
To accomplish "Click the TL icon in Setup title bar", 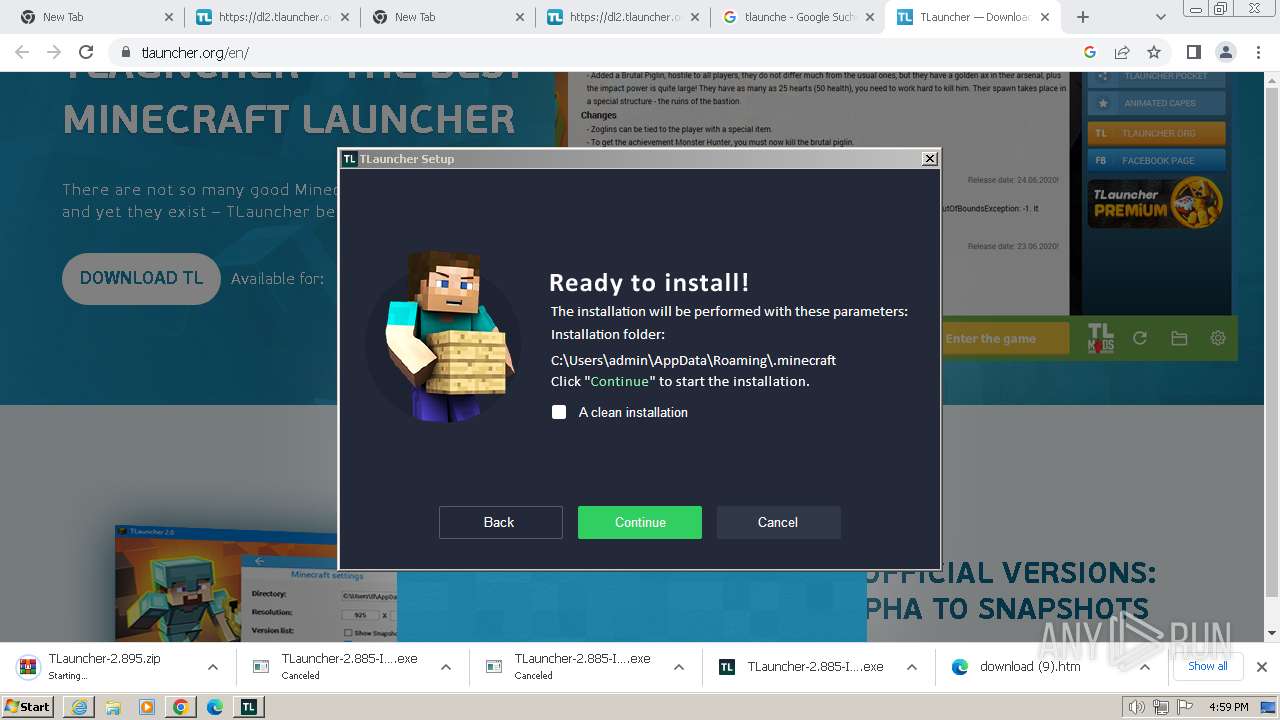I will coord(349,159).
